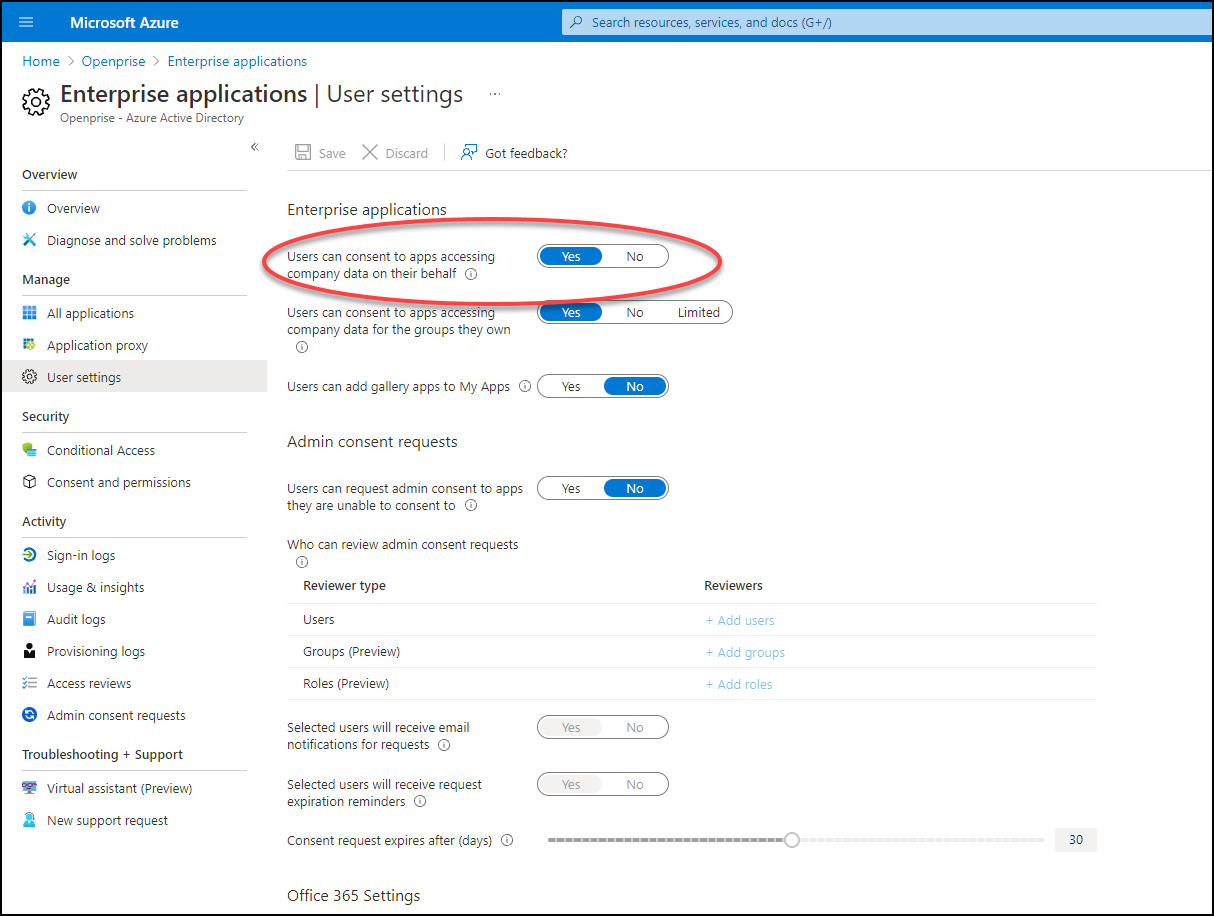Click the consent expiry slider handle

tap(792, 840)
